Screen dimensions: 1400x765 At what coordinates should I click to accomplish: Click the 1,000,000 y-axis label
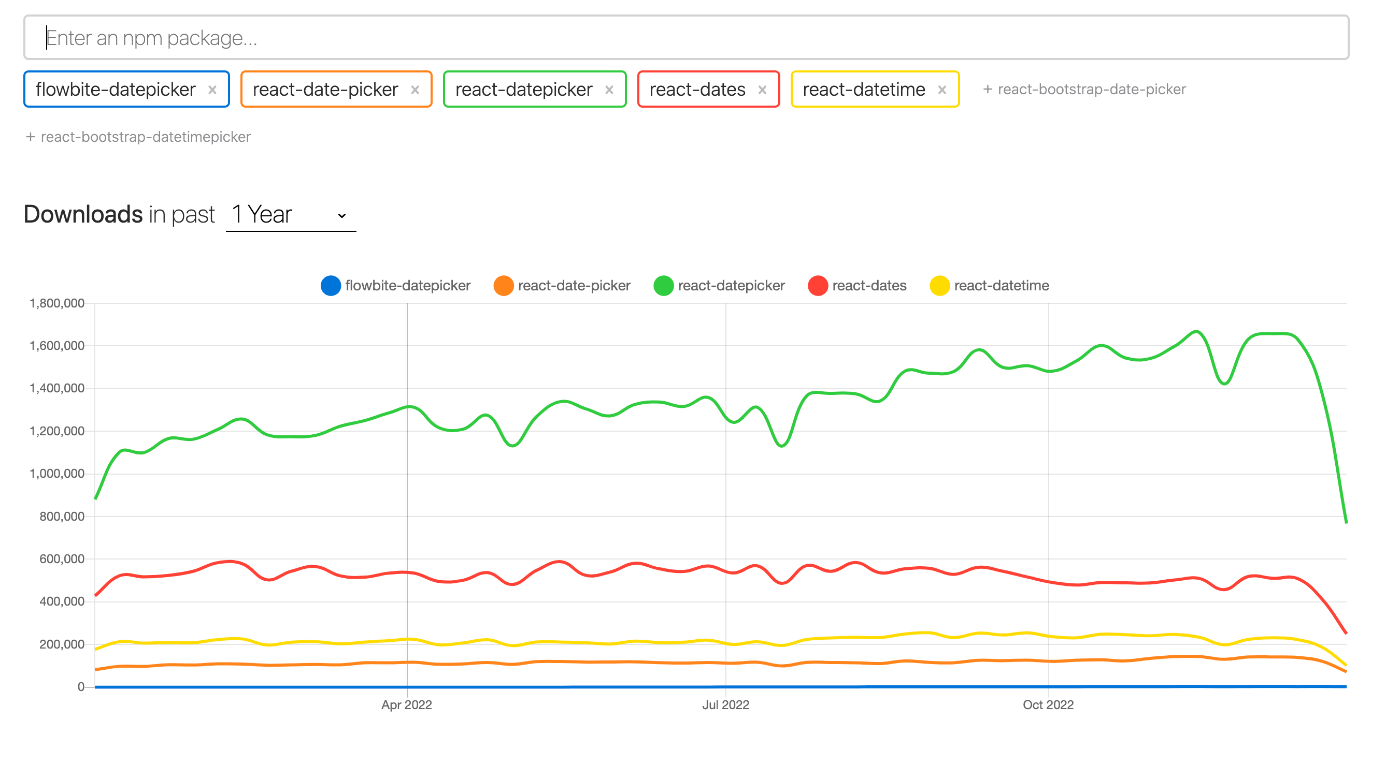57,474
